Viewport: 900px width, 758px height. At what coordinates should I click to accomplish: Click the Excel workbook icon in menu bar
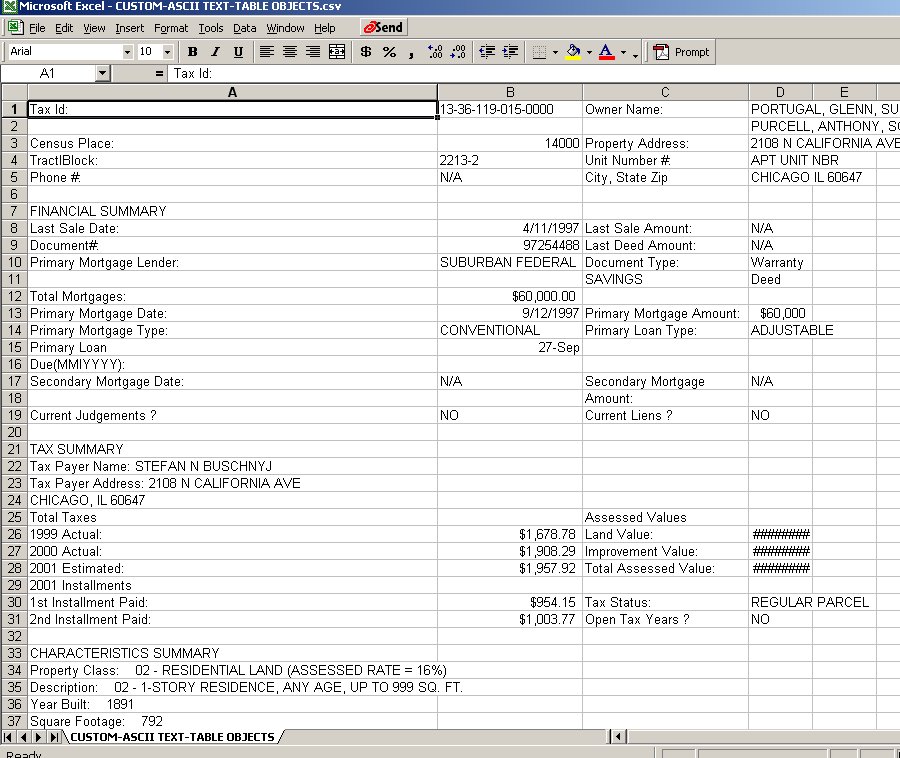15,28
